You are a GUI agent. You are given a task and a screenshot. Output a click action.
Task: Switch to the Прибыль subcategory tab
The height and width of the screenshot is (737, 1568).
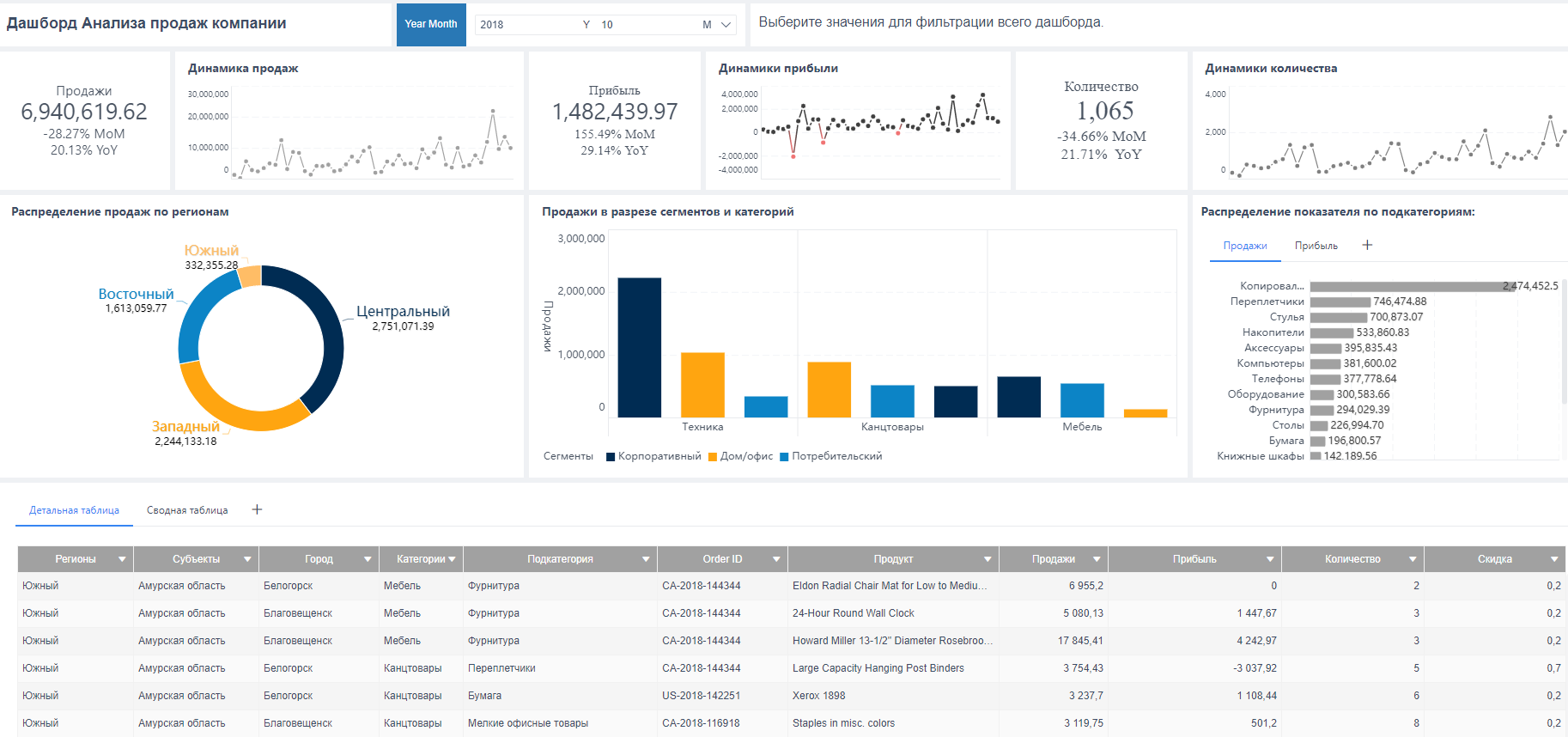tap(1316, 246)
